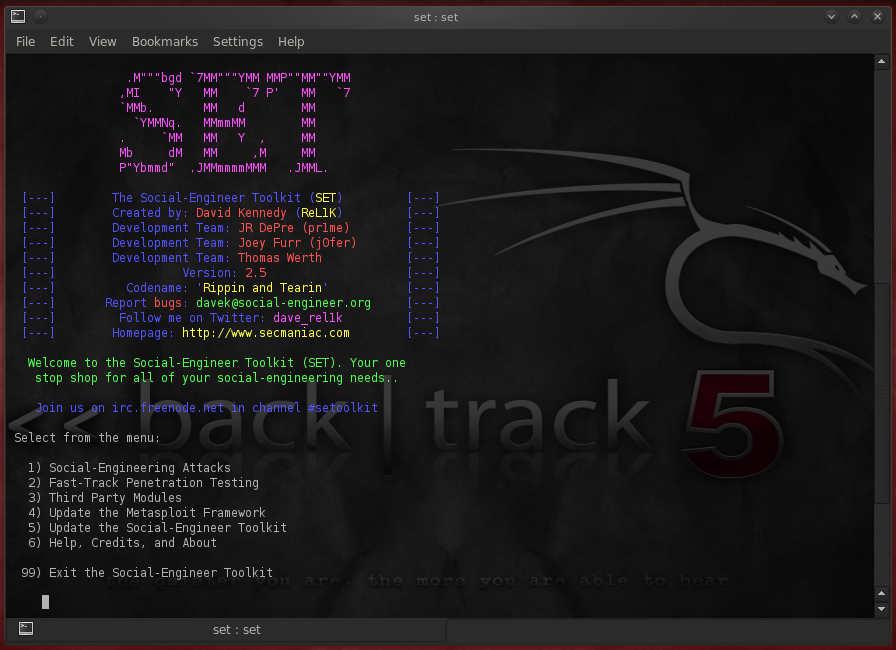This screenshot has height=650, width=896.
Task: Open the Help menu
Action: (291, 42)
